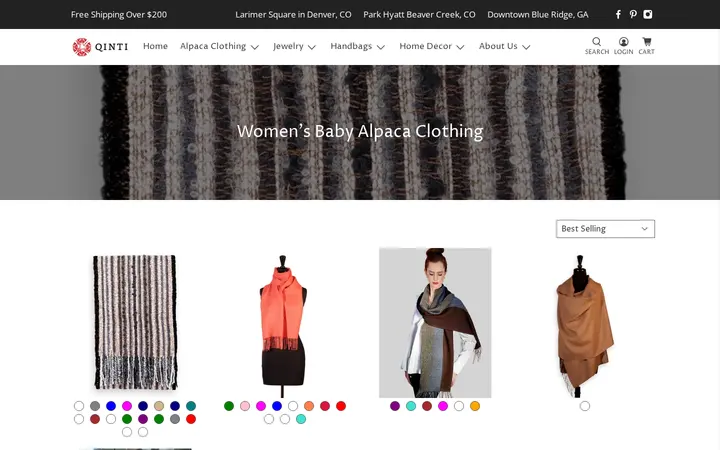
Task: Pick magenta swatch under the model photo
Action: (x=443, y=406)
